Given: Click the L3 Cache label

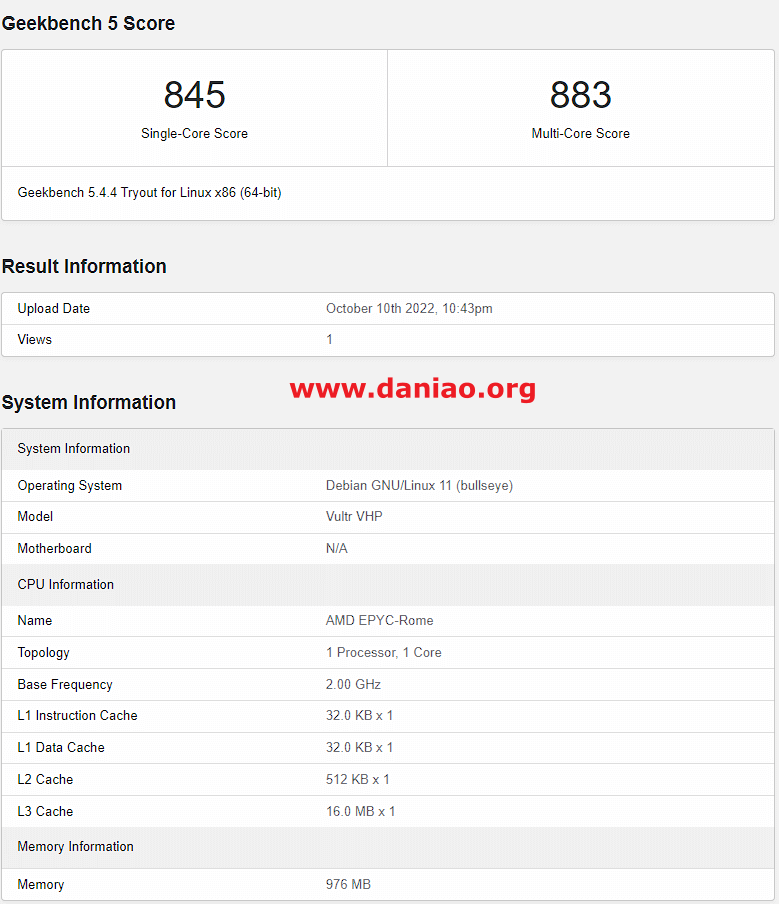Looking at the screenshot, I should [x=45, y=811].
